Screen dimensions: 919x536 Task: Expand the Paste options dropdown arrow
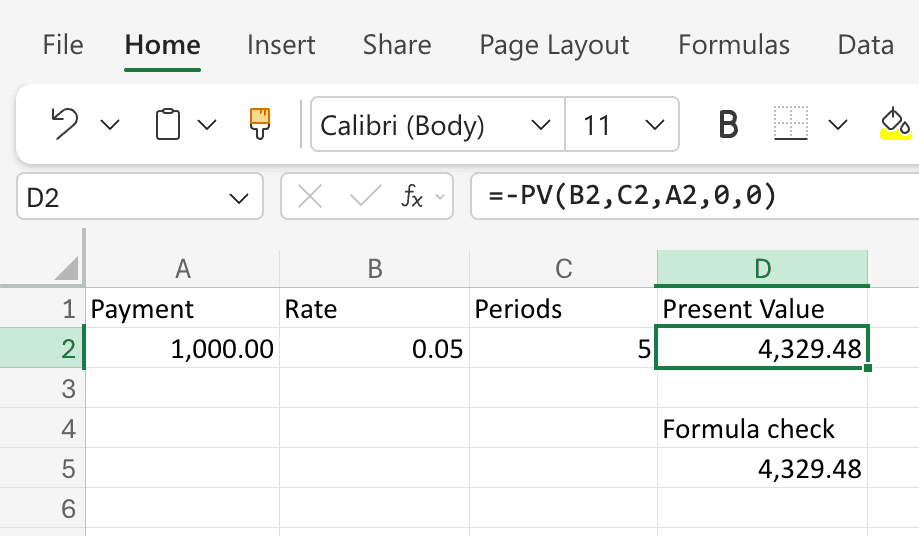[207, 125]
